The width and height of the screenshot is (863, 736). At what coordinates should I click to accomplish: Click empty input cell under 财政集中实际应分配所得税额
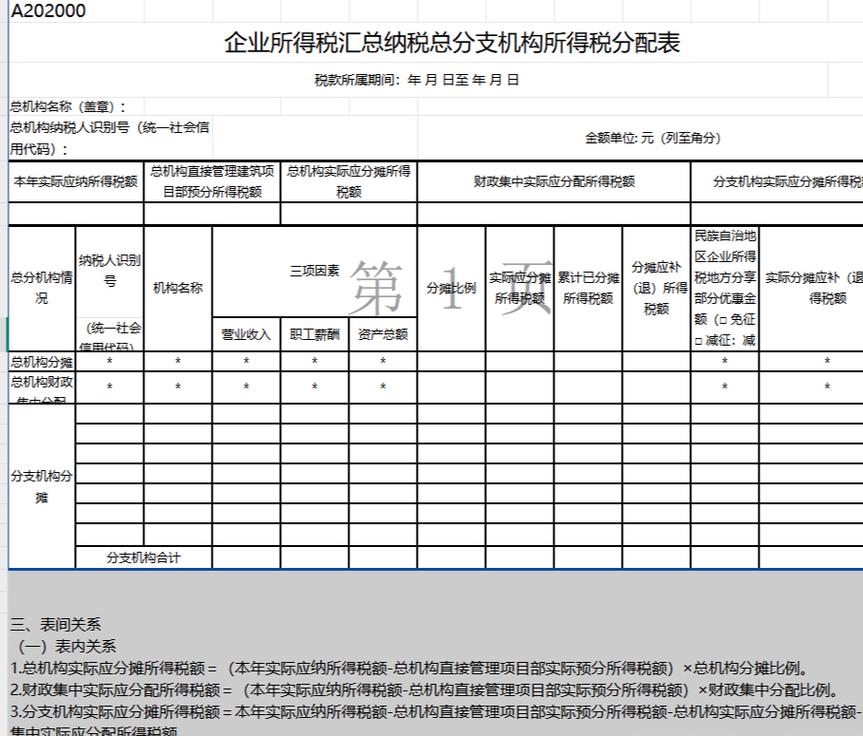(x=554, y=214)
